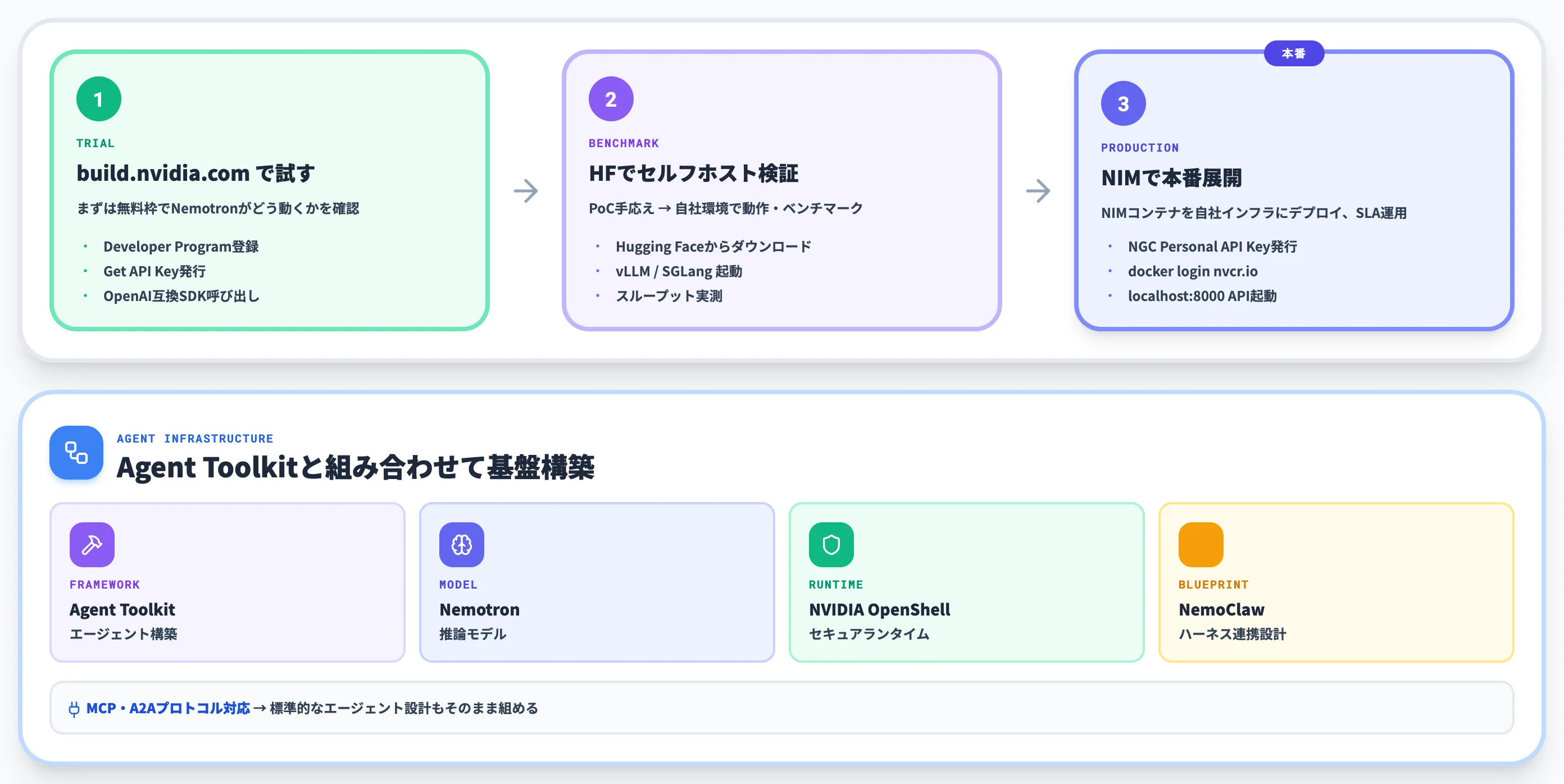1564x784 pixels.
Task: Click 'docker login nvcr.io' bullet
Action: 1193,271
